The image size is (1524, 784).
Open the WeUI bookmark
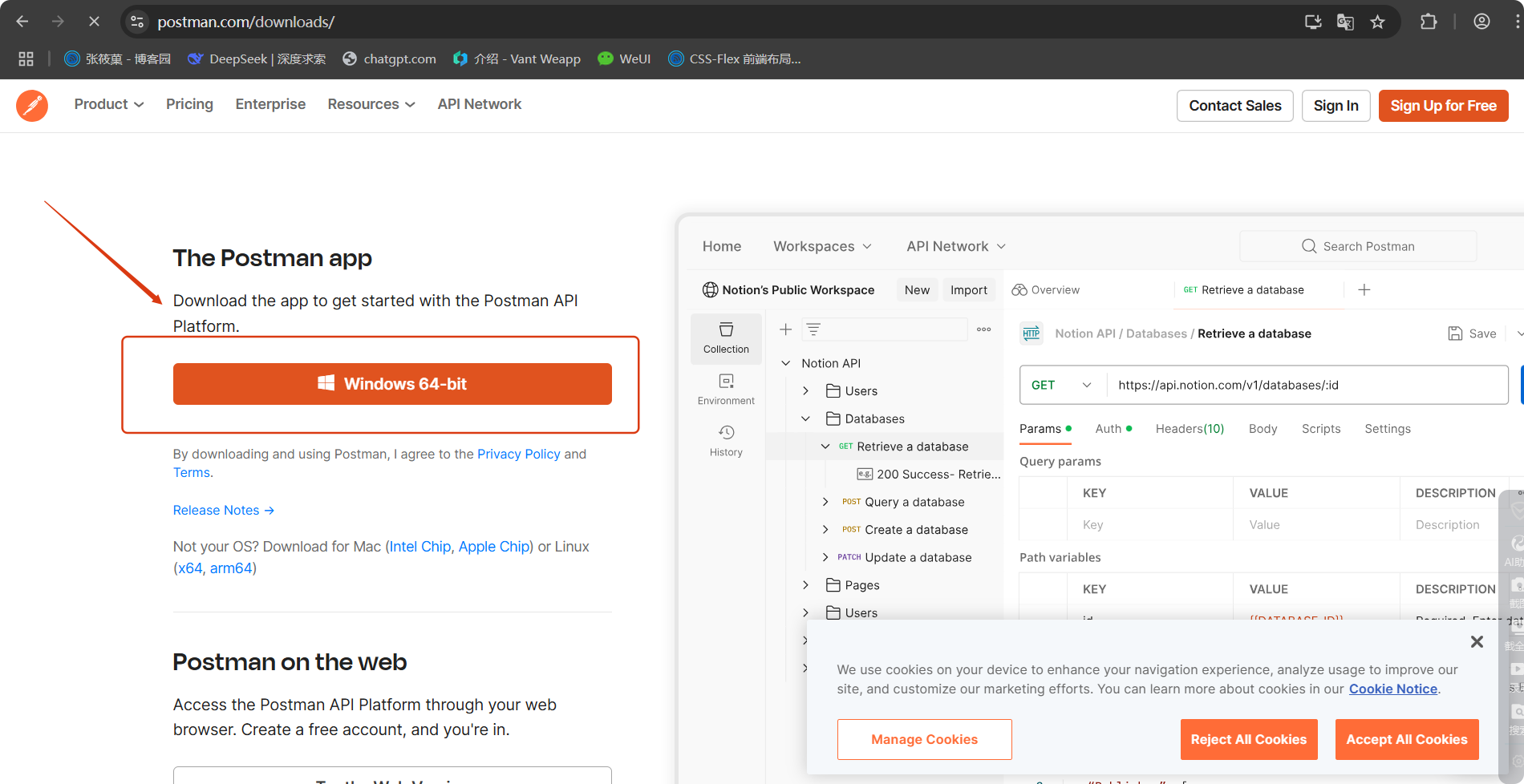624,59
